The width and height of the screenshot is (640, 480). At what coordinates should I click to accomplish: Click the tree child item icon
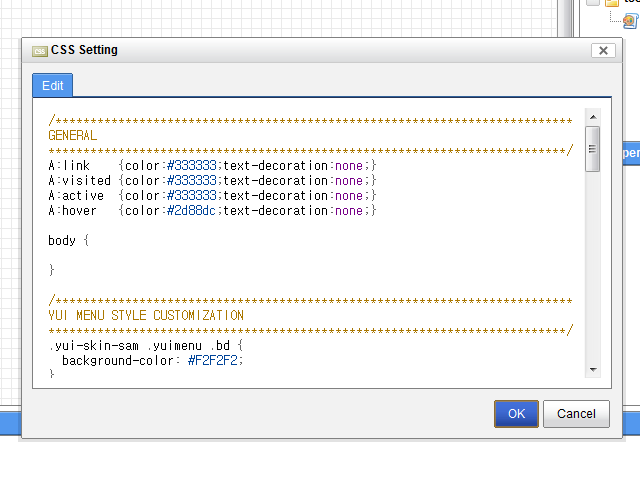pyautogui.click(x=630, y=21)
